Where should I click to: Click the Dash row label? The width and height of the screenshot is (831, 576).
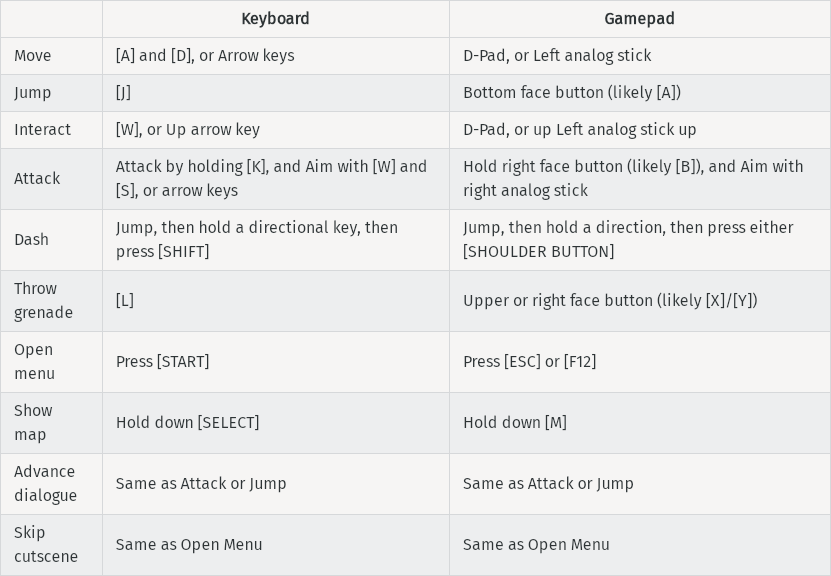point(31,240)
